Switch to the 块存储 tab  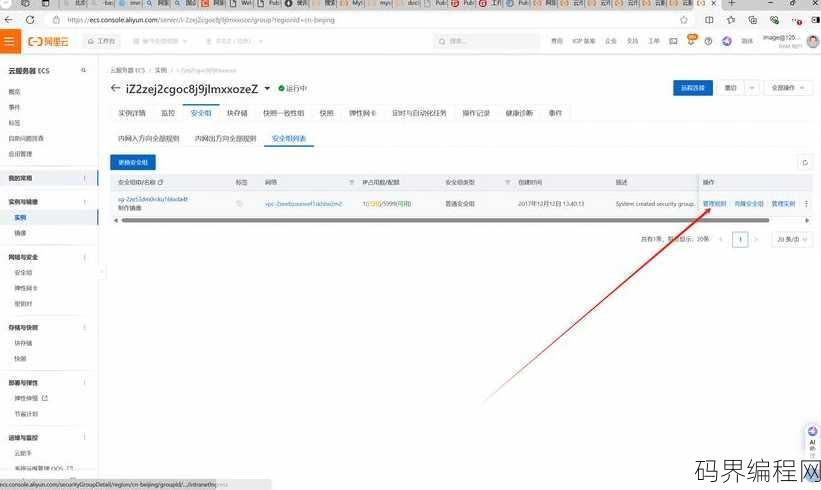click(x=237, y=113)
